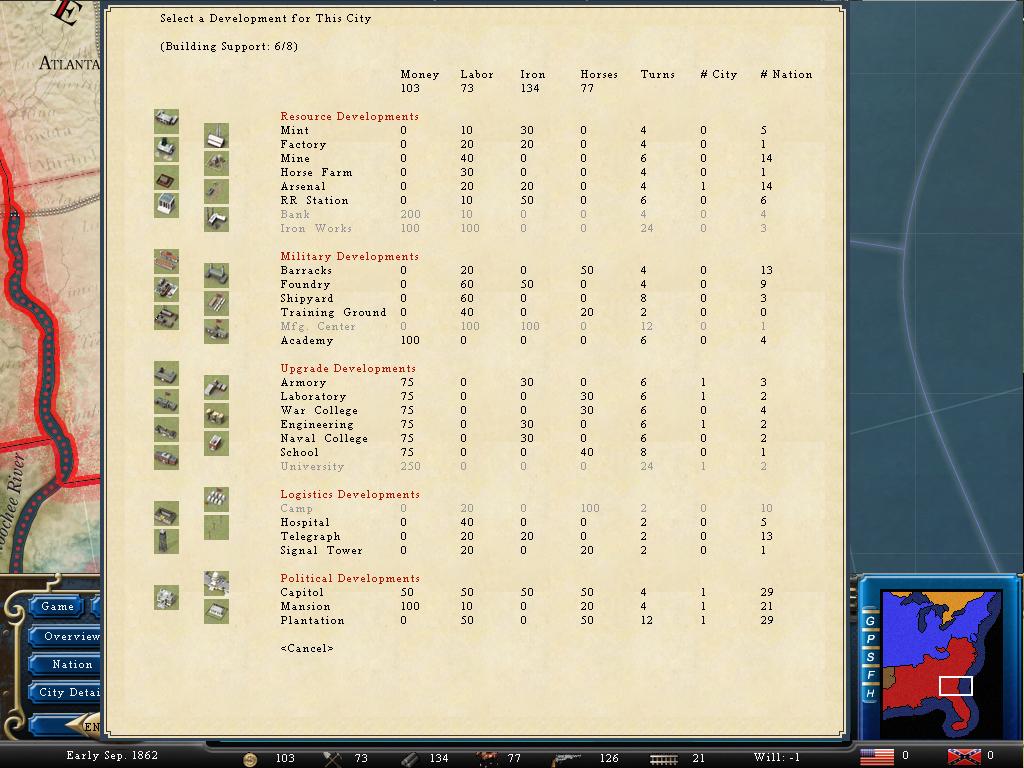The width and height of the screenshot is (1024, 768).
Task: Click the iron resource icon in status bar
Action: [408, 758]
